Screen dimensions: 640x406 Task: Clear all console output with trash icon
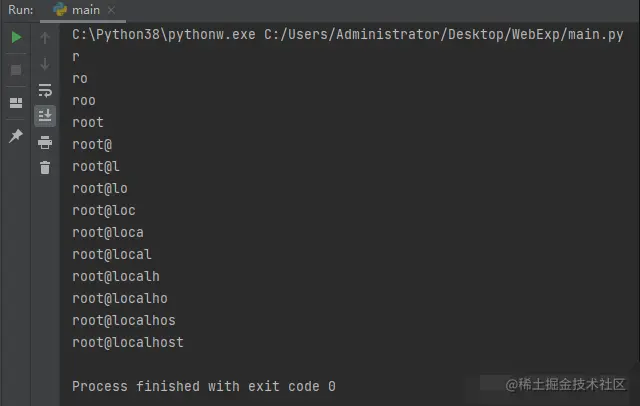(45, 167)
